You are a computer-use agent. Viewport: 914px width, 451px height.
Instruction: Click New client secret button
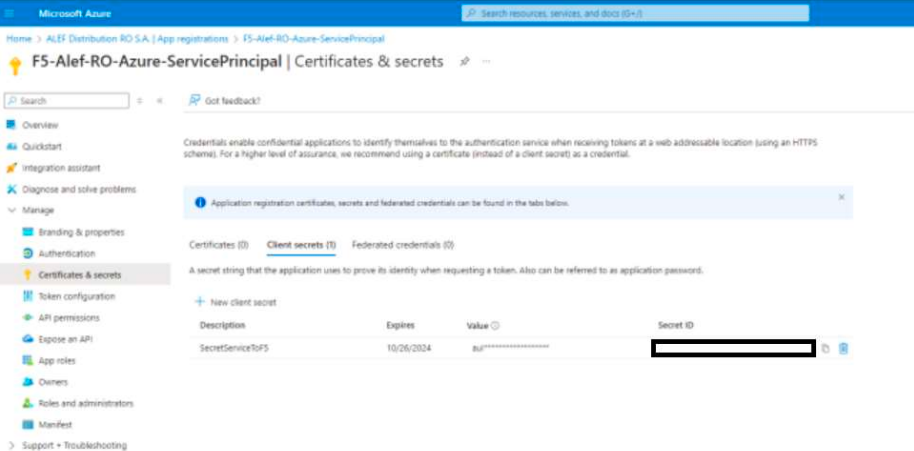(235, 302)
